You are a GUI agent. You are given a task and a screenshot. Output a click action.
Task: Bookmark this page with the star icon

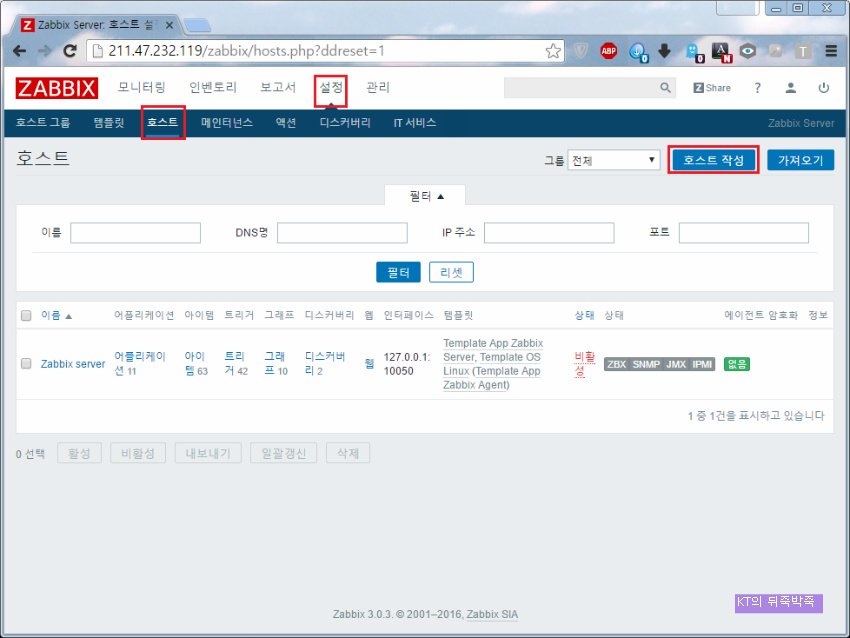point(553,51)
